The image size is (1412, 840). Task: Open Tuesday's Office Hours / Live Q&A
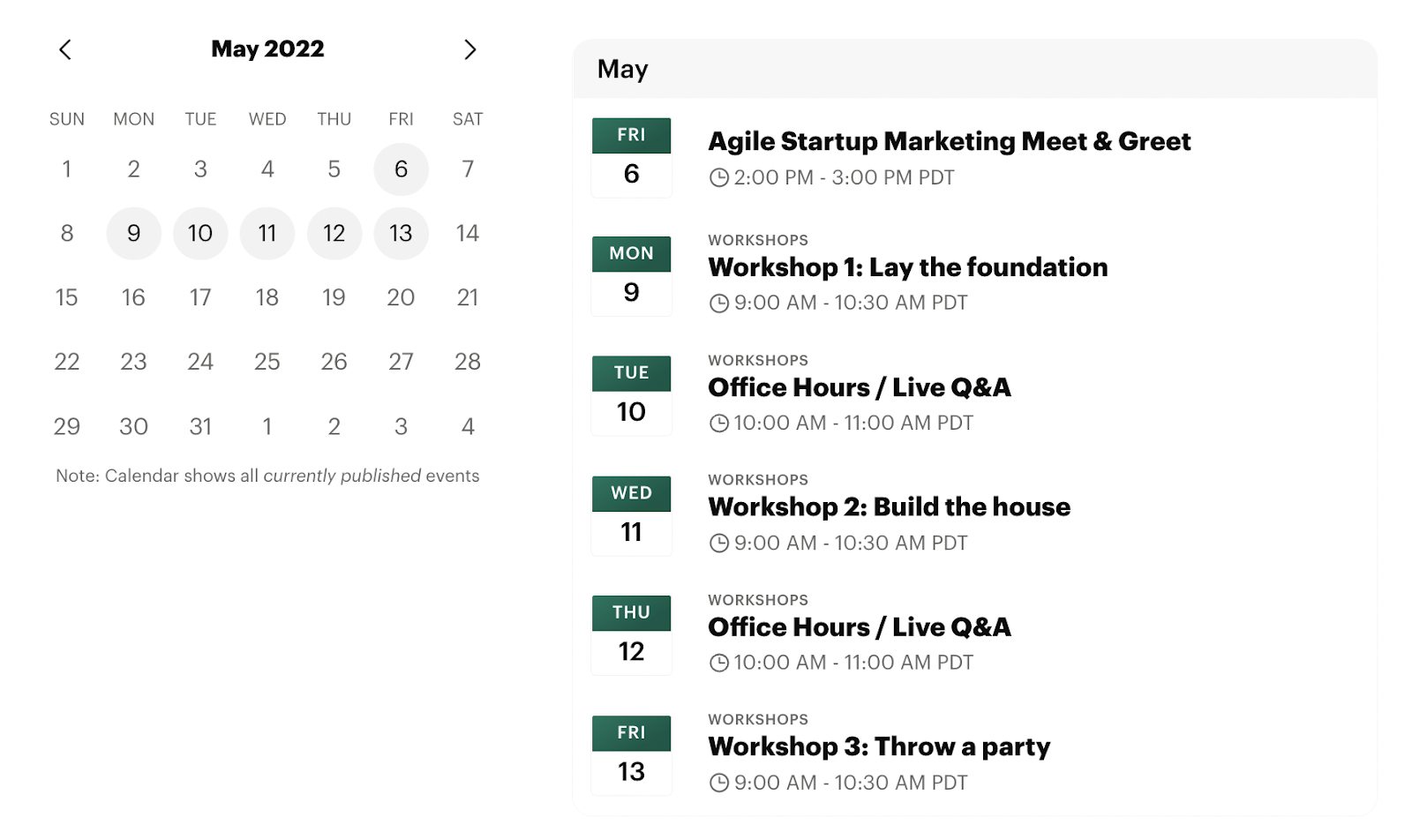[x=859, y=387]
